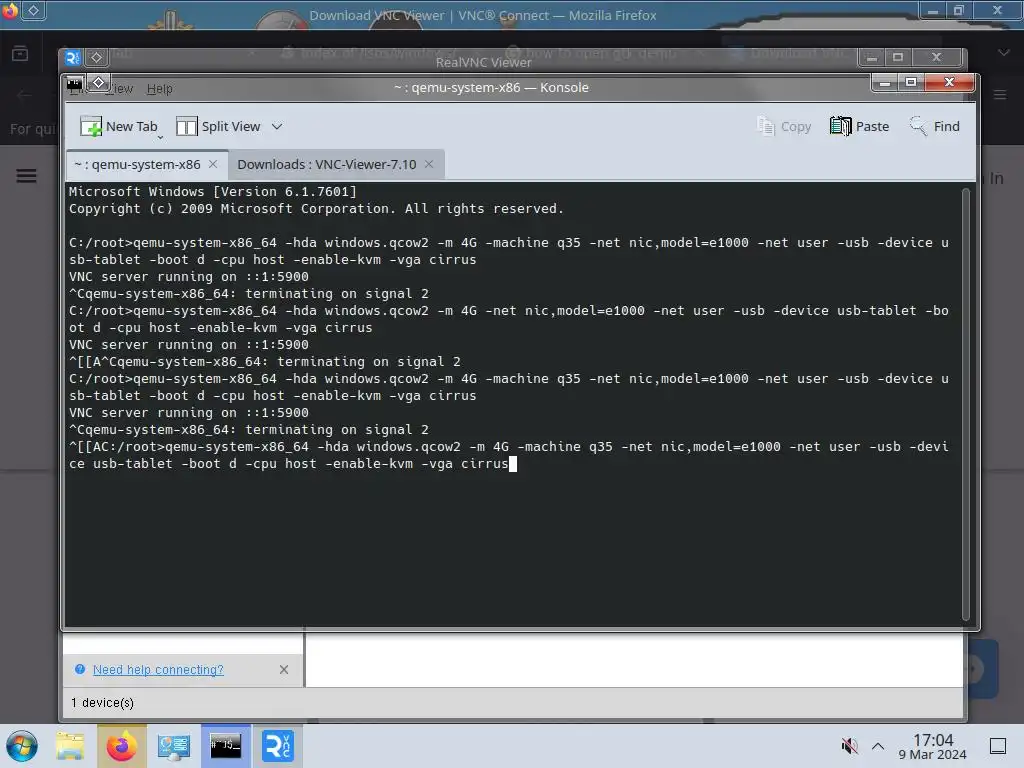Screen dimensions: 1024x768
Task: Expand the Split View chevron dropdown
Action: [x=277, y=126]
